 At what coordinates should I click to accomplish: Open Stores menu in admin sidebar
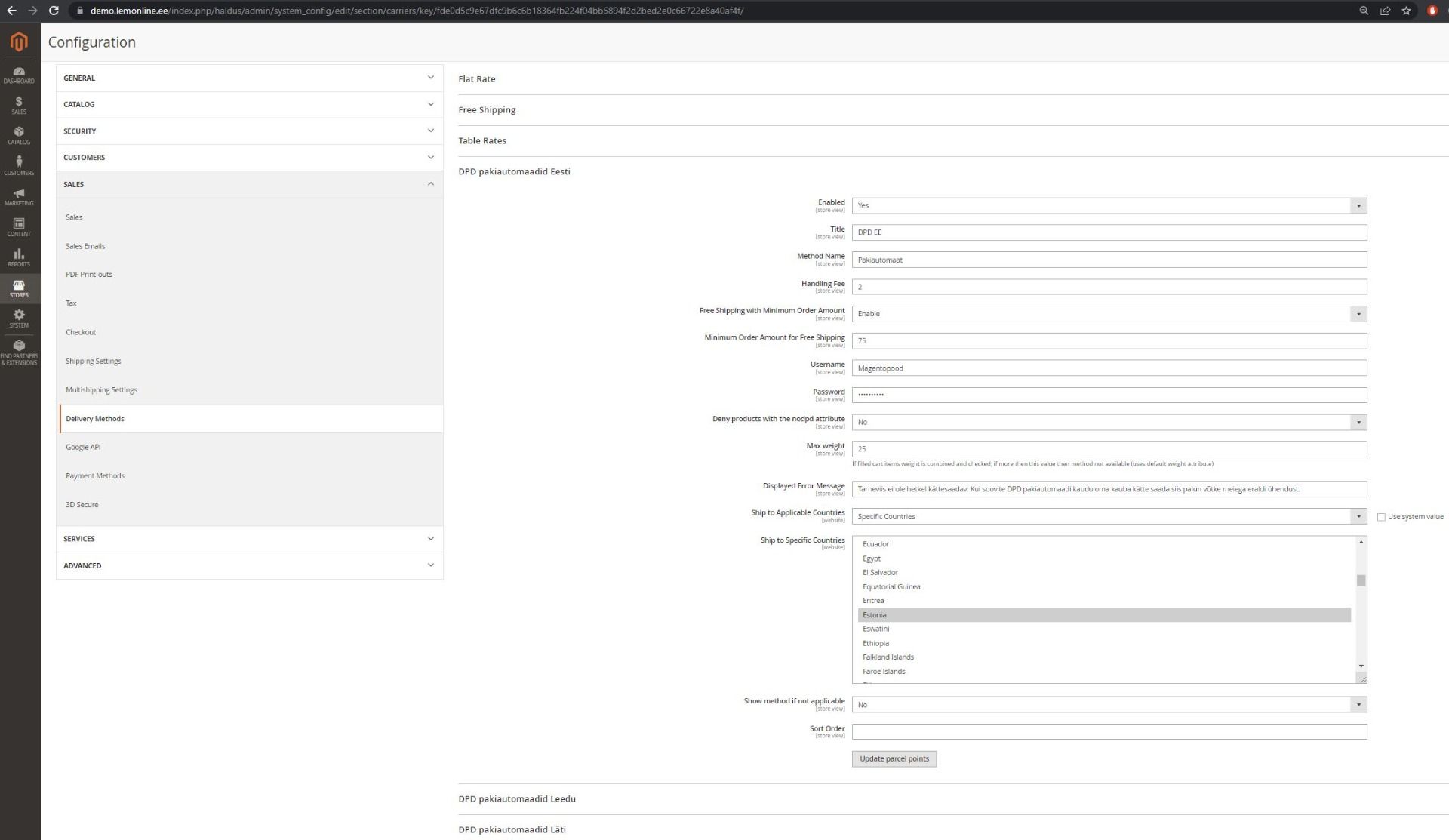(19, 288)
